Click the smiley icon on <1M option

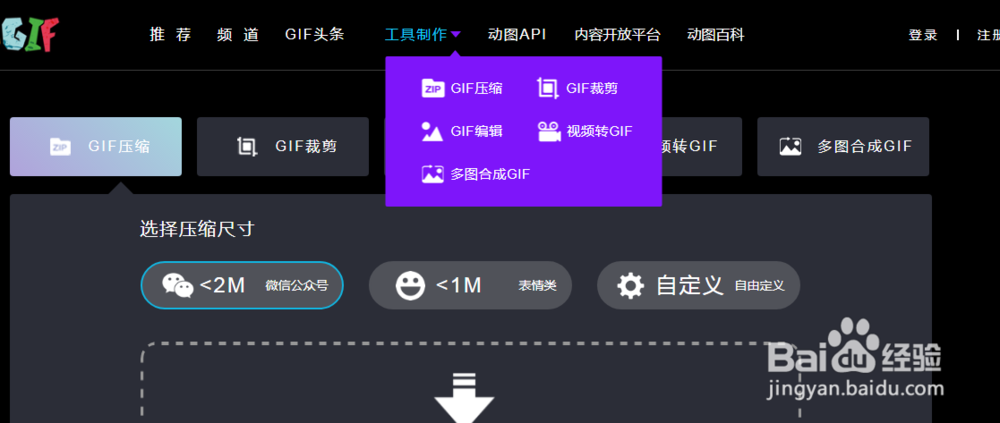tap(411, 285)
